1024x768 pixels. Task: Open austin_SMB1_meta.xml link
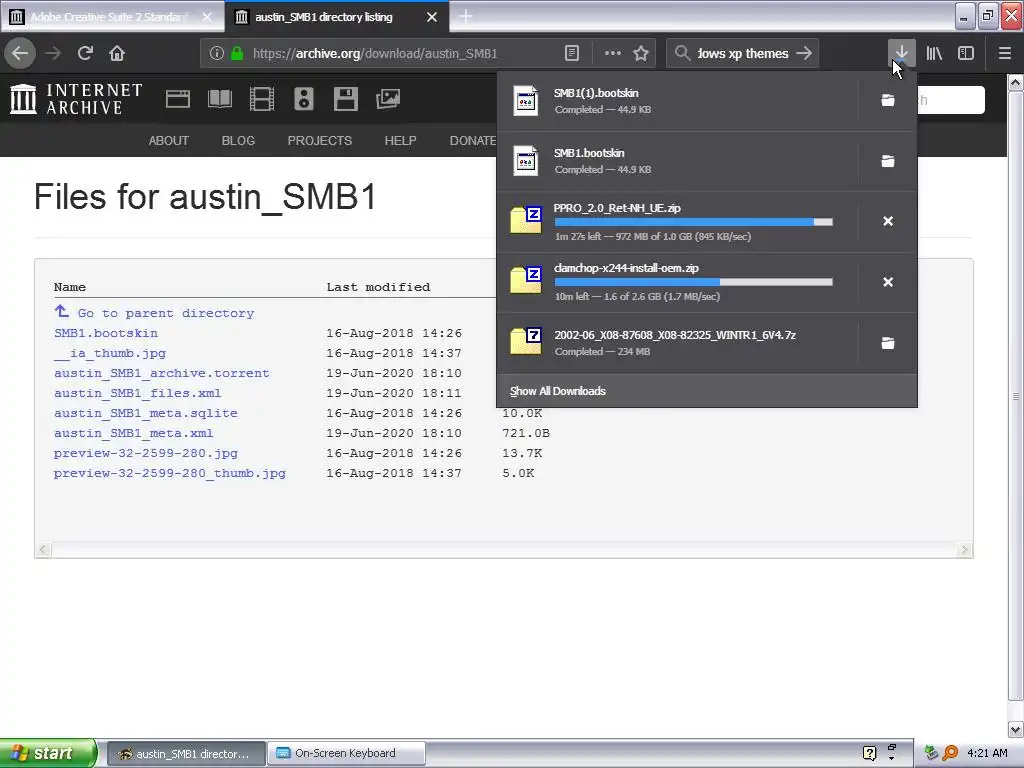tap(133, 433)
